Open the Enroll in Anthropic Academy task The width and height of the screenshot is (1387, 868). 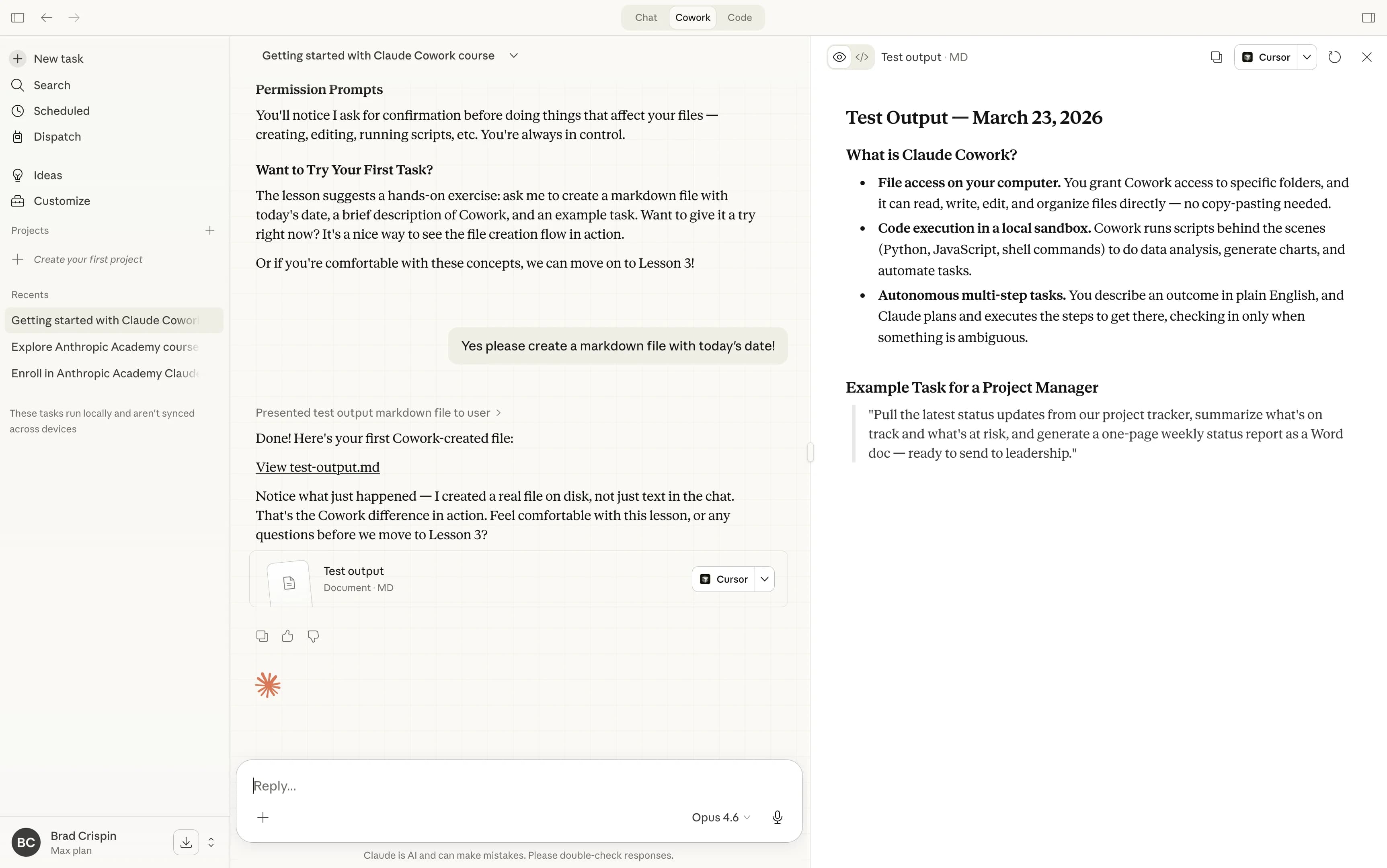(114, 373)
